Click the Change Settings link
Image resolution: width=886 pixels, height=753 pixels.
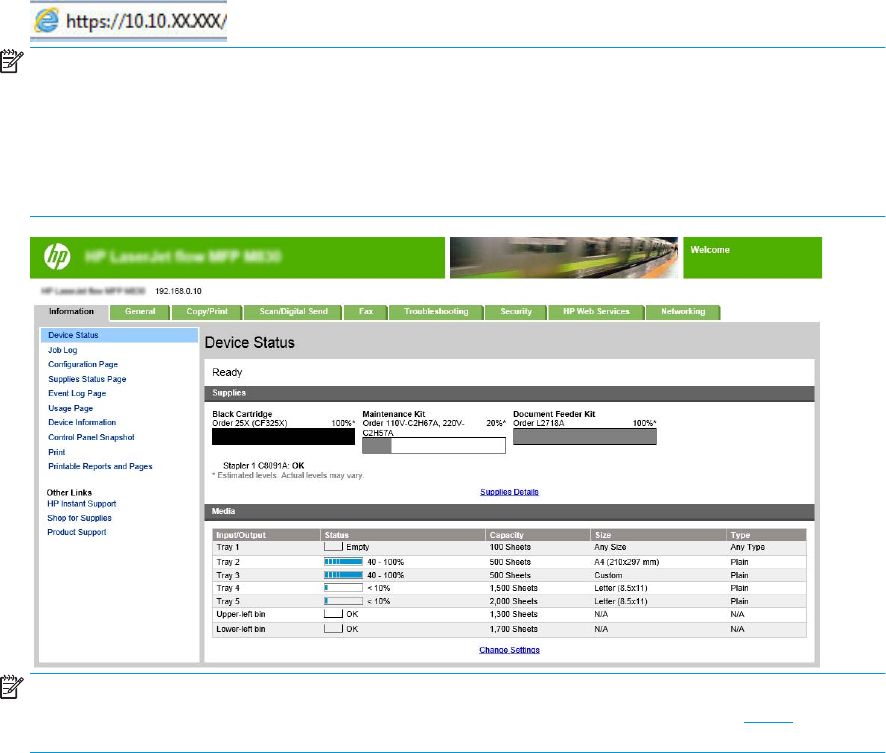pos(510,650)
